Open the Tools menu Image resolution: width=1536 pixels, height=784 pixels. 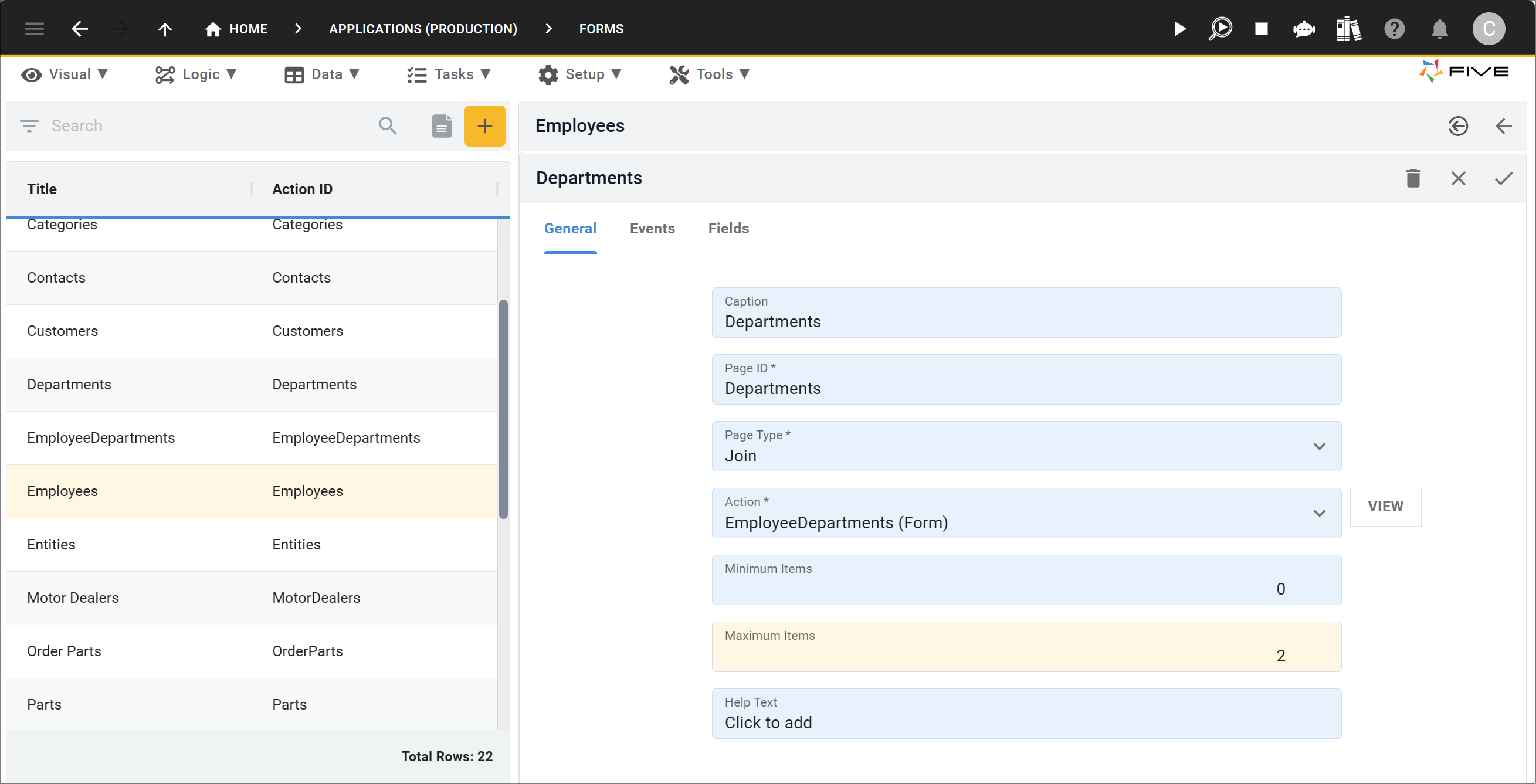[708, 74]
